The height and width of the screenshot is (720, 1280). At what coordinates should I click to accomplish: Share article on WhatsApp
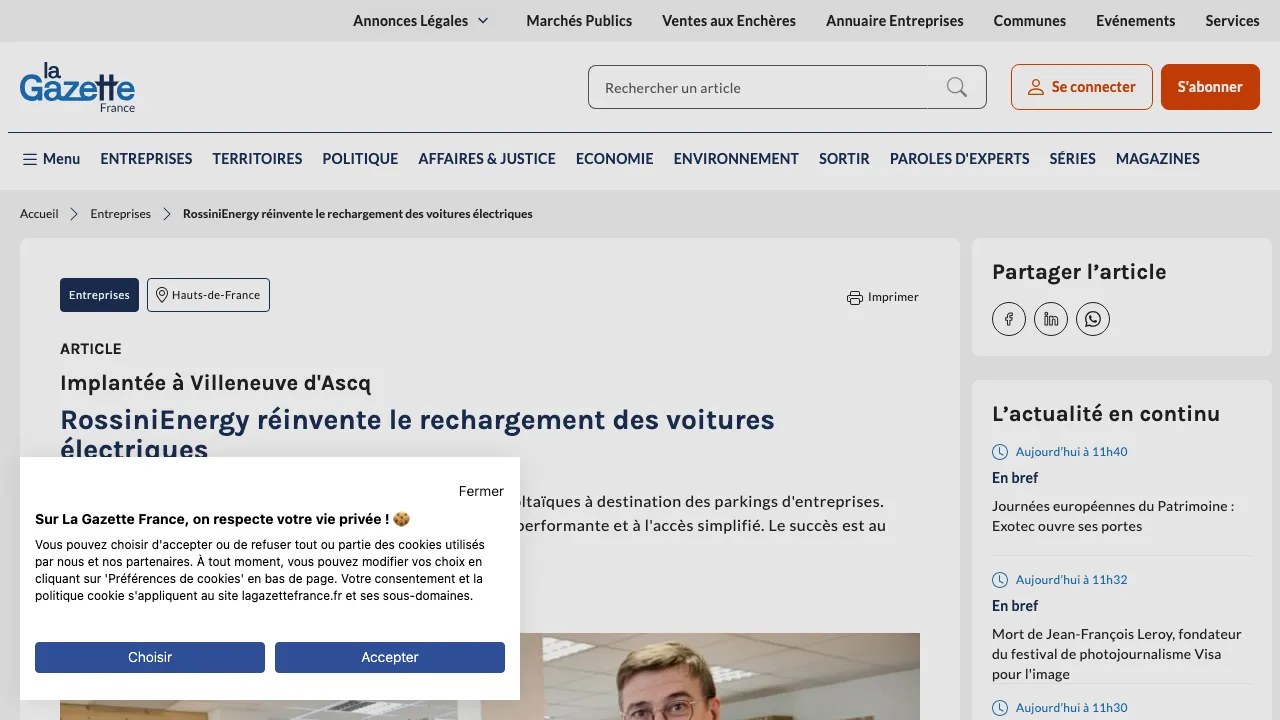pyautogui.click(x=1093, y=319)
